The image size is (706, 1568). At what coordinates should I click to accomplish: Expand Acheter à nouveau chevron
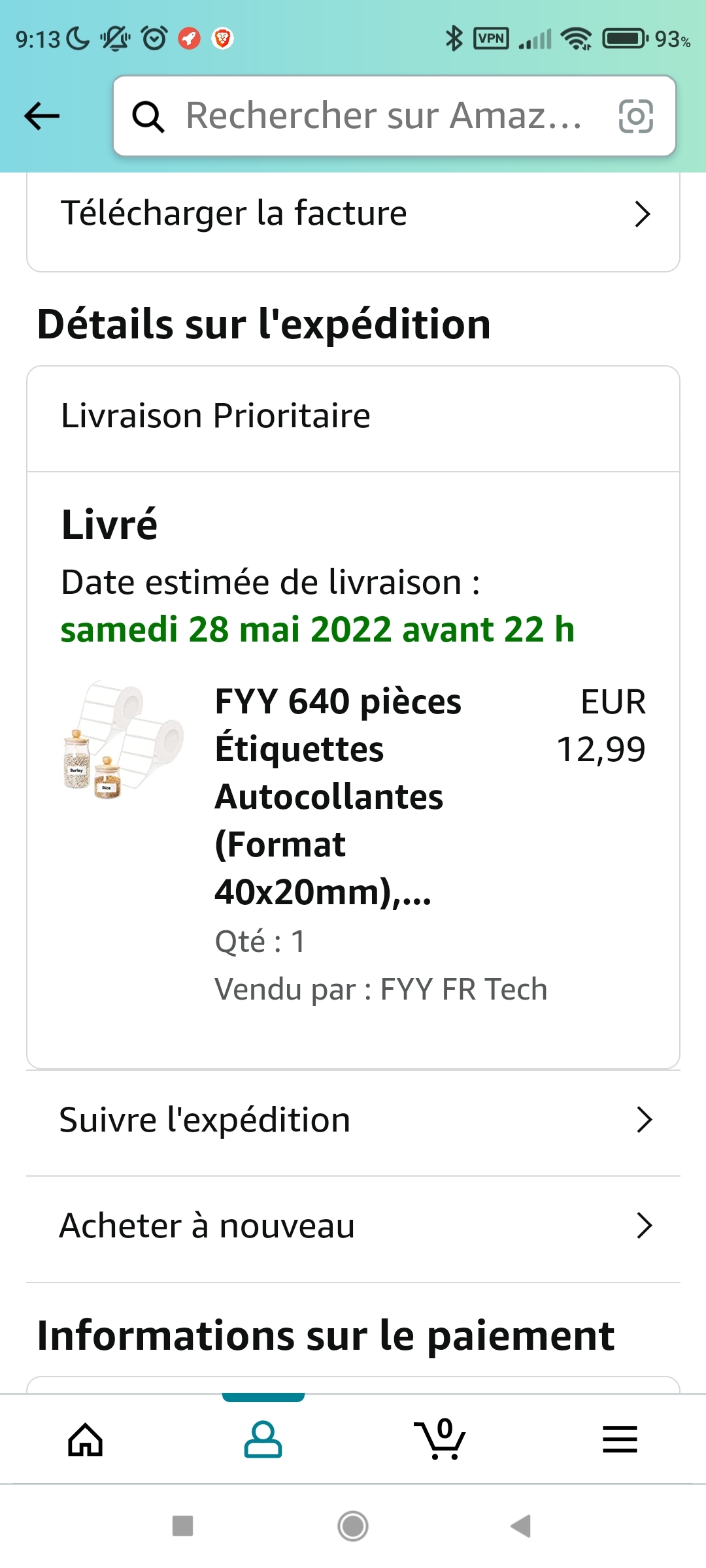(644, 1226)
